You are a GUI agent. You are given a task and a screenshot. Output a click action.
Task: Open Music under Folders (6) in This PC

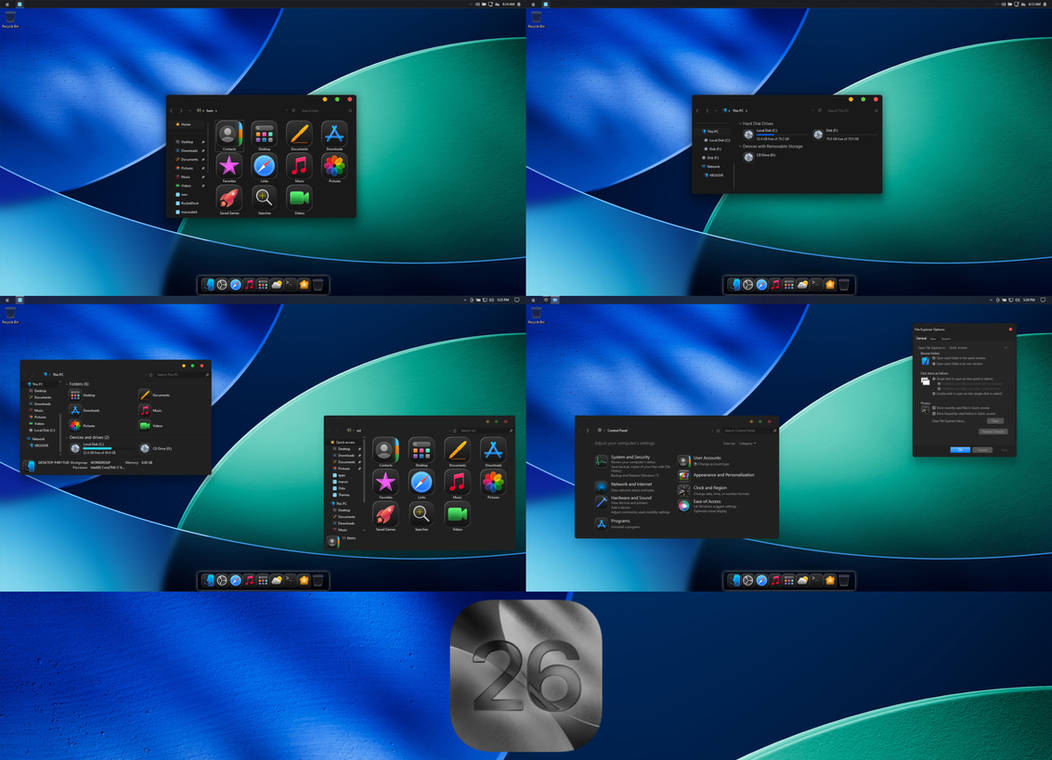[145, 410]
